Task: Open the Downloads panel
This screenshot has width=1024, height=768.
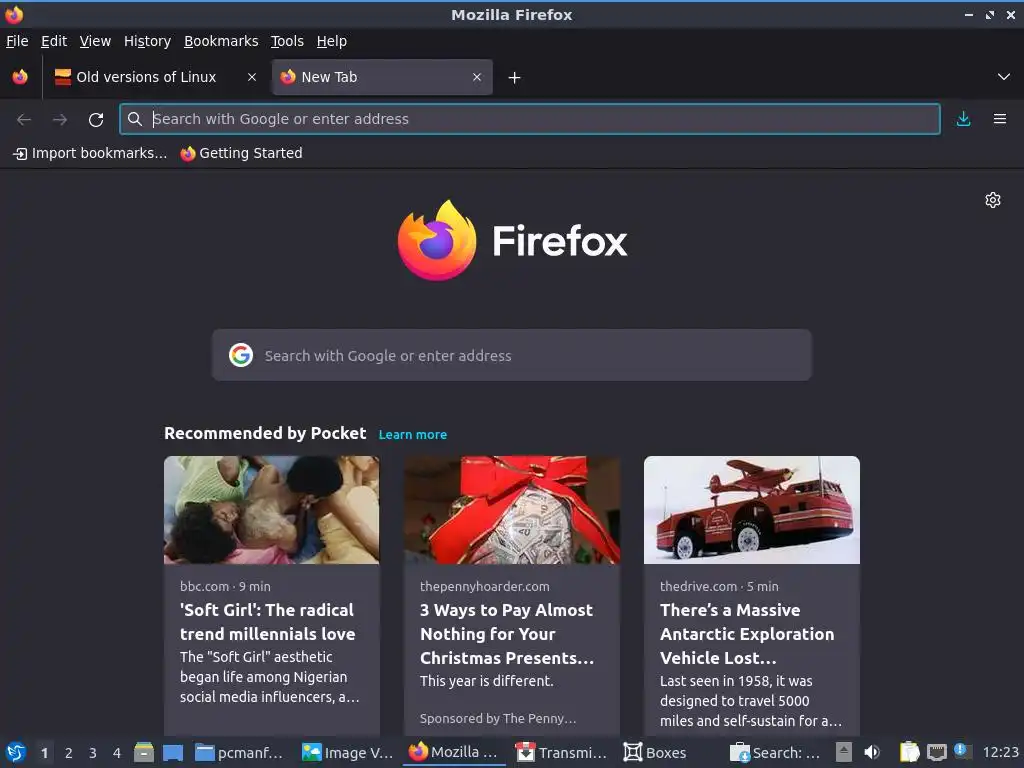Action: click(963, 119)
